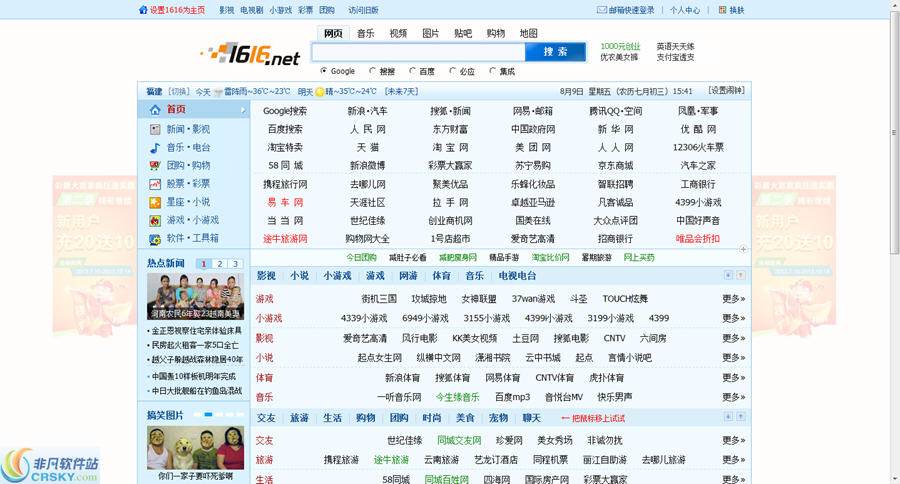Switch to the 贴吧 search tab
Image resolution: width=900 pixels, height=484 pixels.
point(463,33)
